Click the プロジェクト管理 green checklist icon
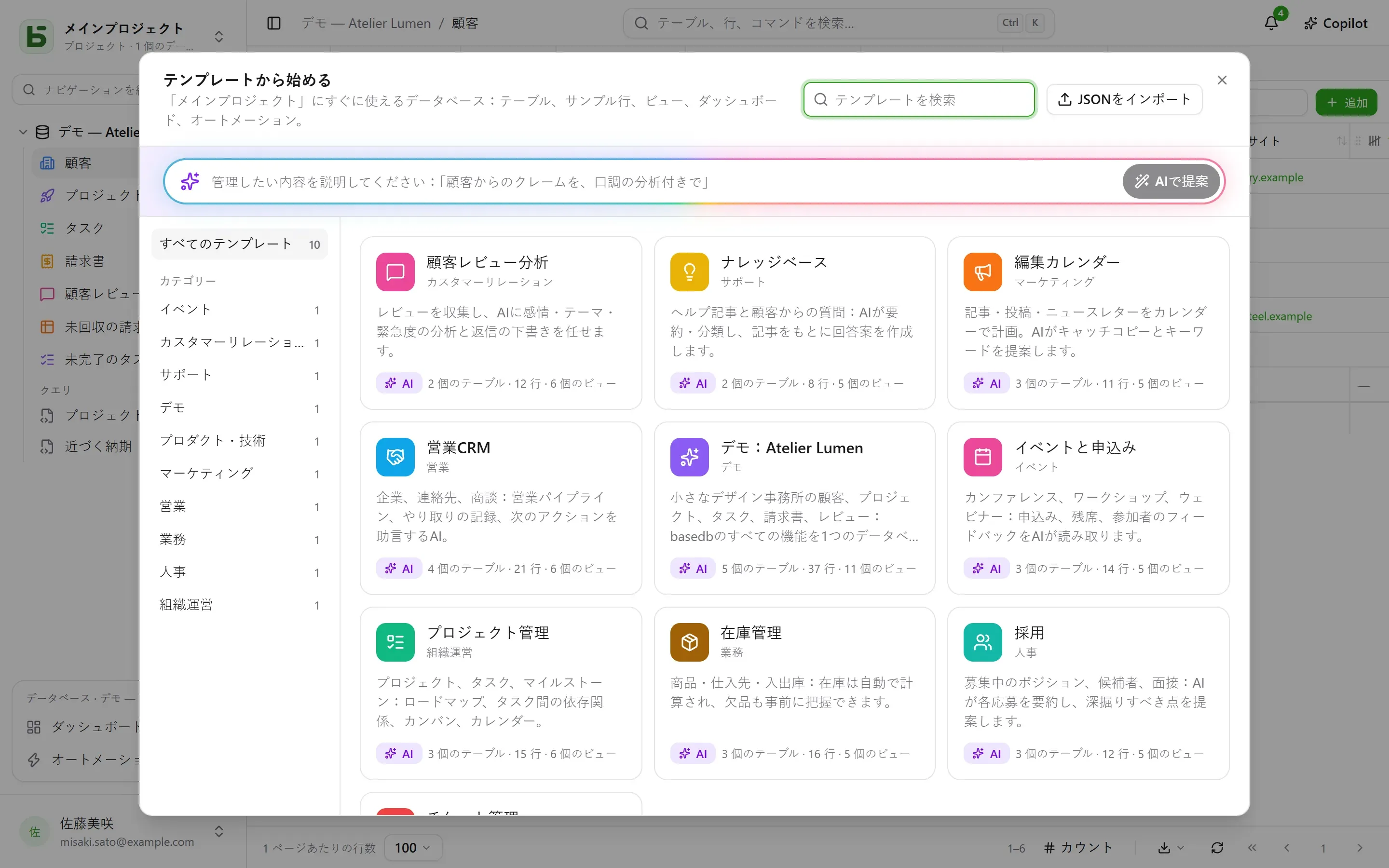 coord(395,642)
